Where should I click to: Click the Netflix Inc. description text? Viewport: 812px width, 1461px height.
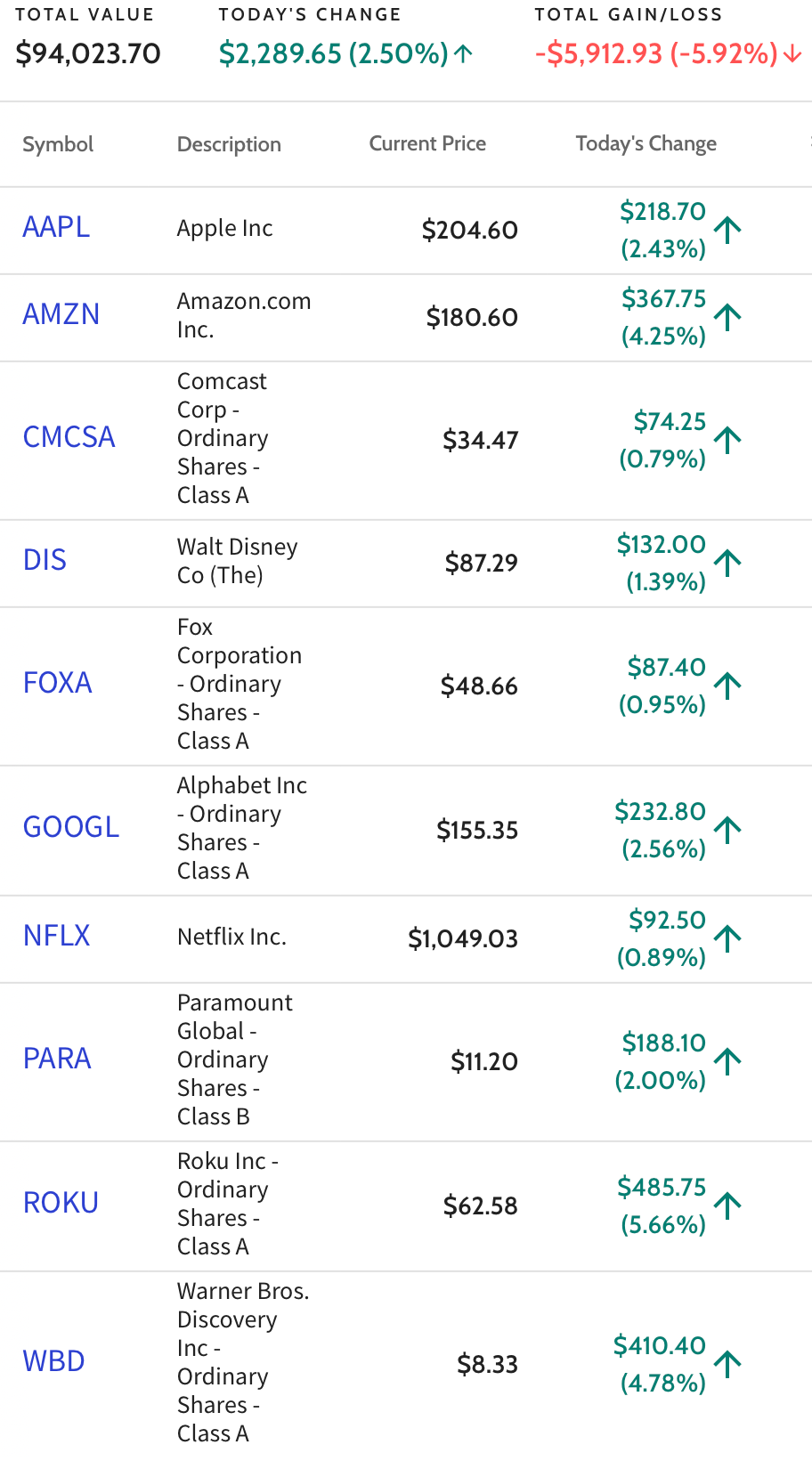coord(231,937)
